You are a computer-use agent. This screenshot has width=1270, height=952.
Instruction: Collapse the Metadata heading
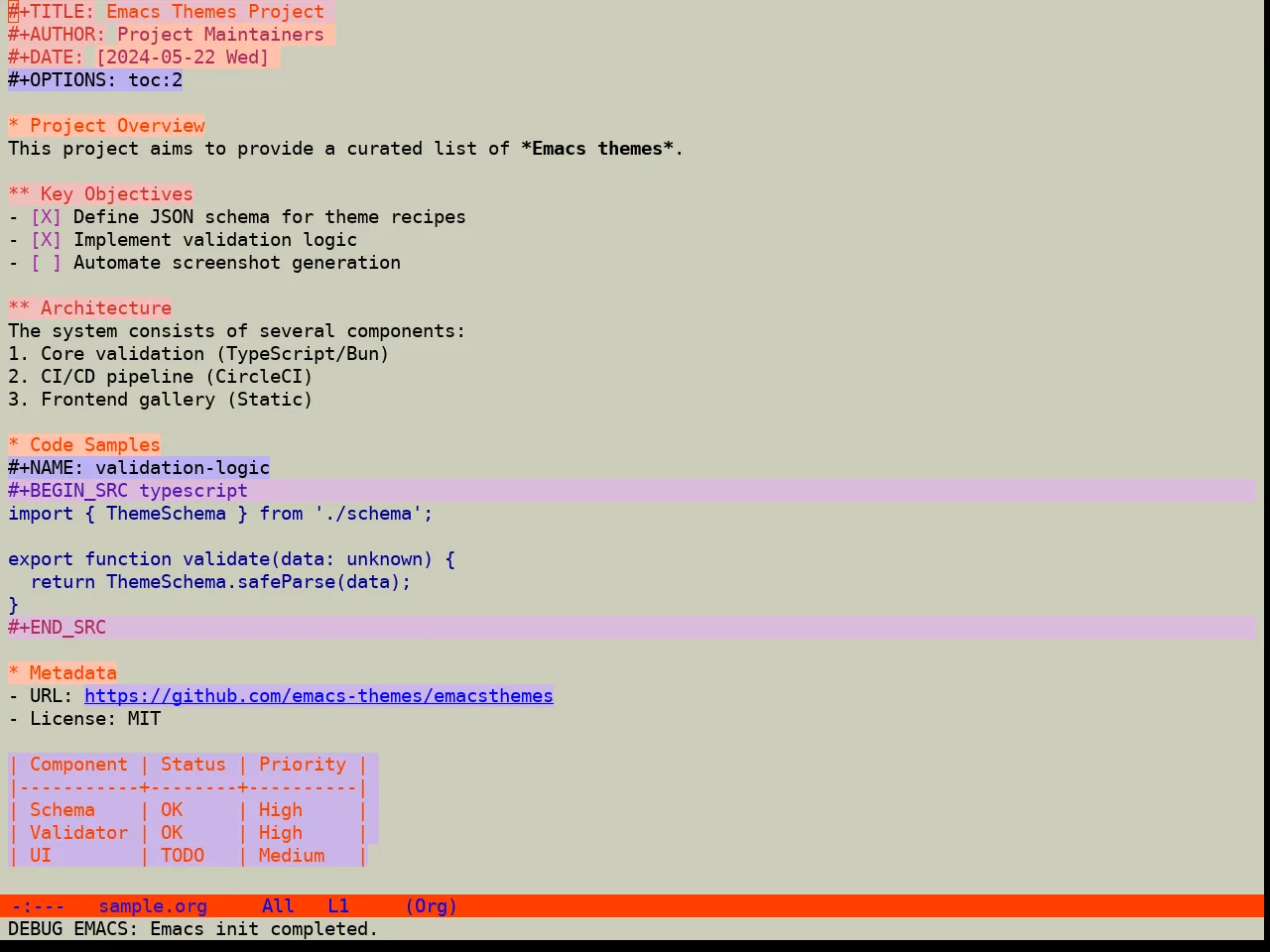[63, 673]
